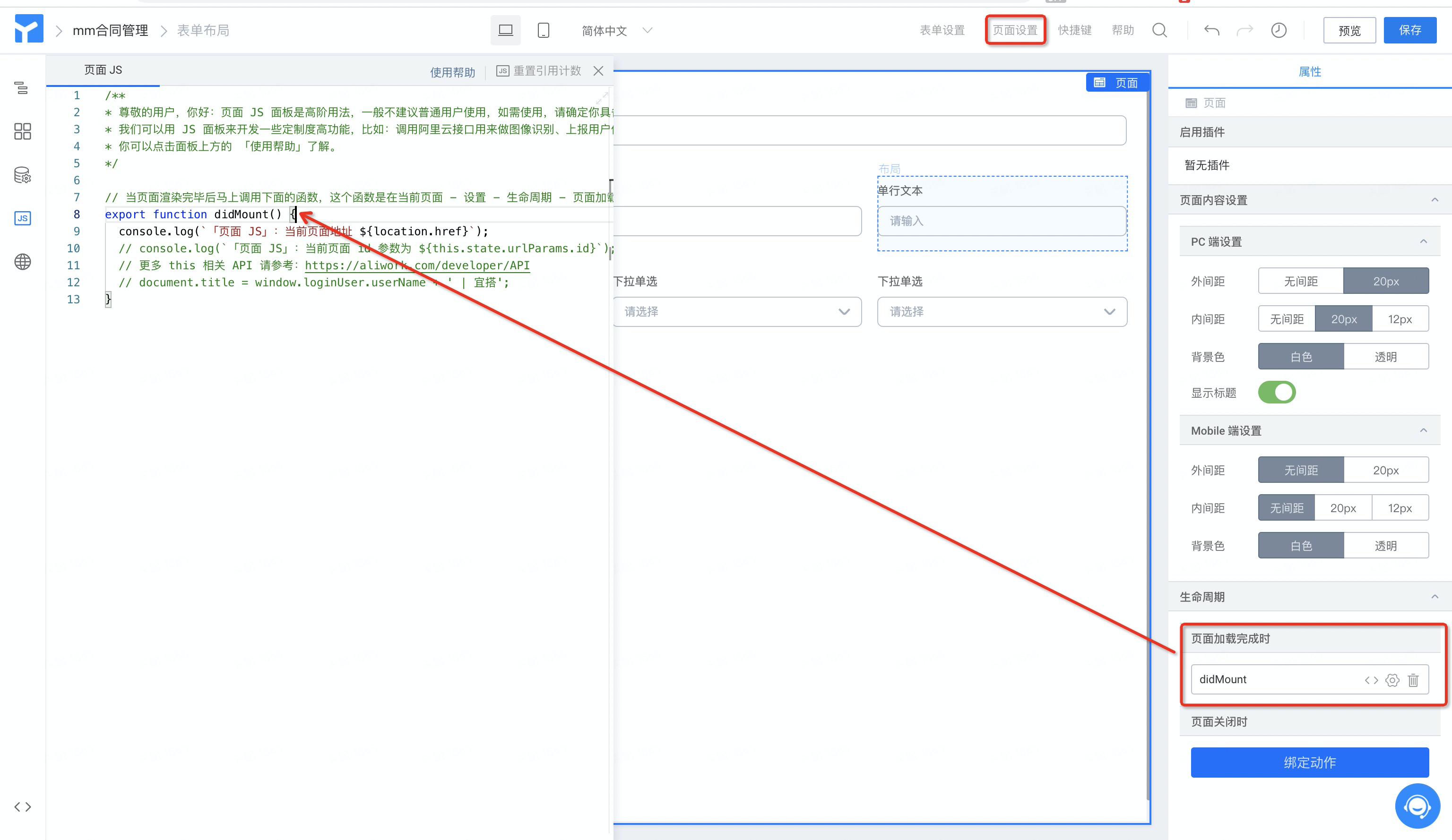Open the outline tree sidebar icon
Viewport: 1452px width, 840px height.
22,87
